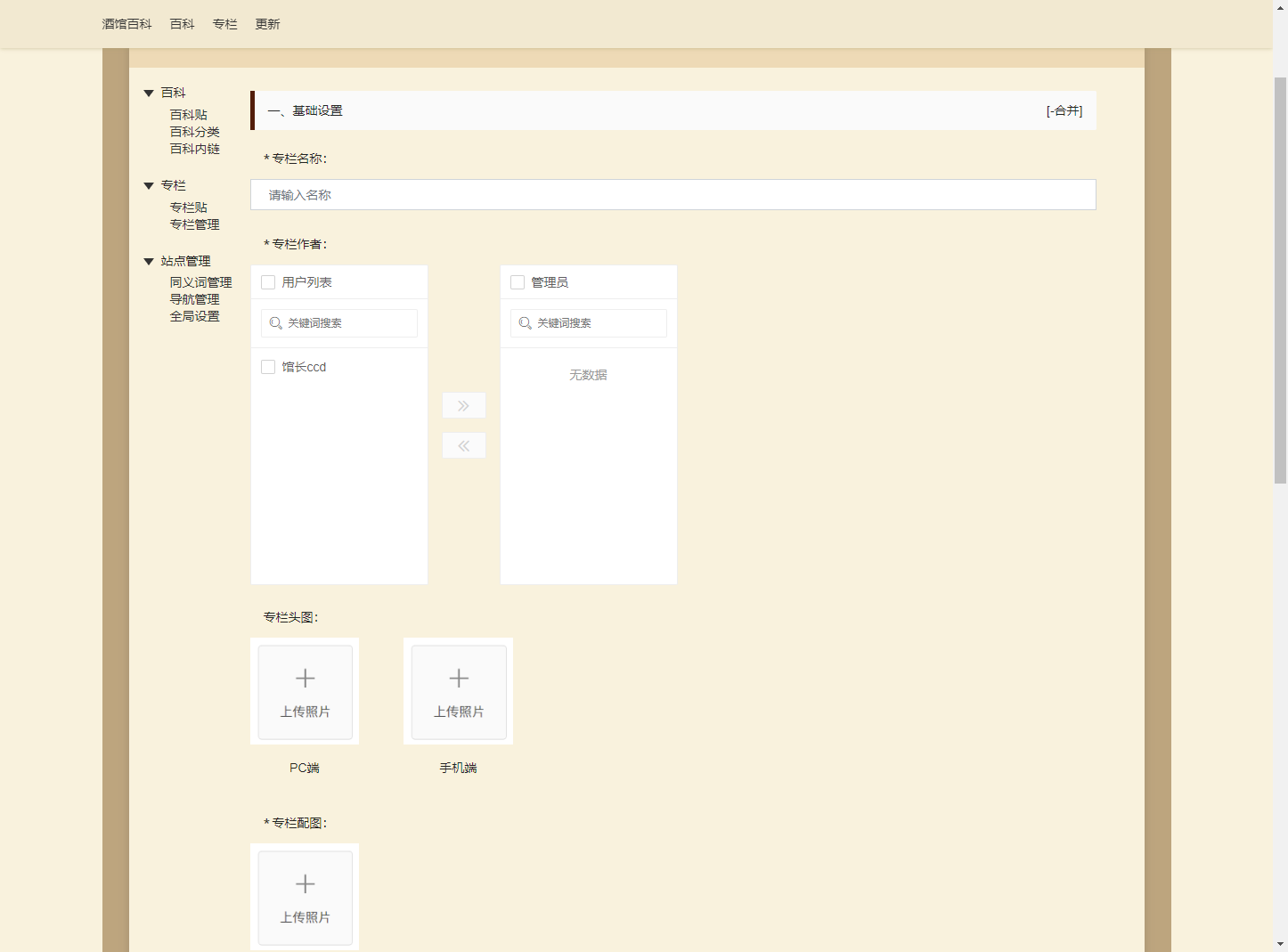Click search magnifier icon in 用户列表 panel
Image resolution: width=1288 pixels, height=952 pixels.
point(276,323)
